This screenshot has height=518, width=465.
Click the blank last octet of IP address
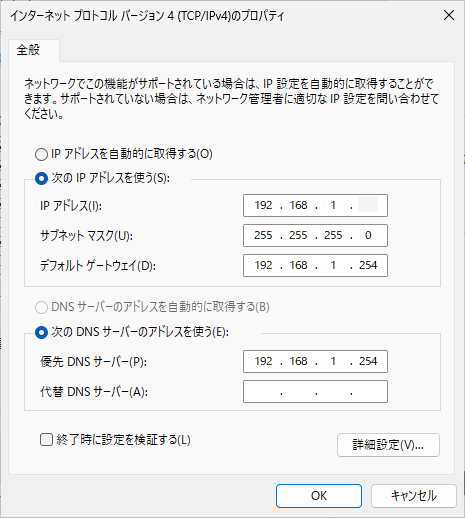click(x=368, y=205)
